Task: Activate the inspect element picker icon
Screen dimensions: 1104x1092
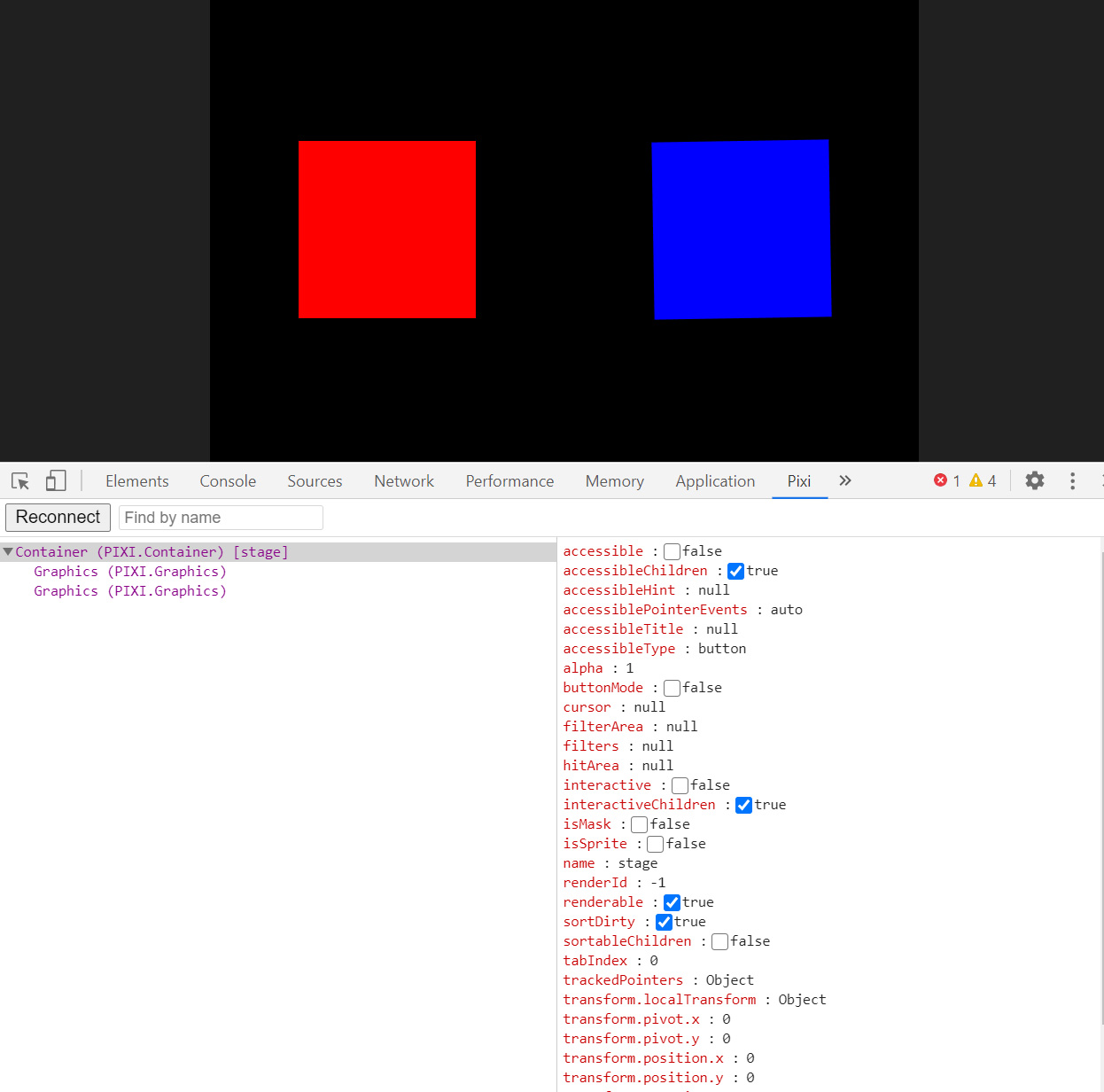Action: coord(20,481)
